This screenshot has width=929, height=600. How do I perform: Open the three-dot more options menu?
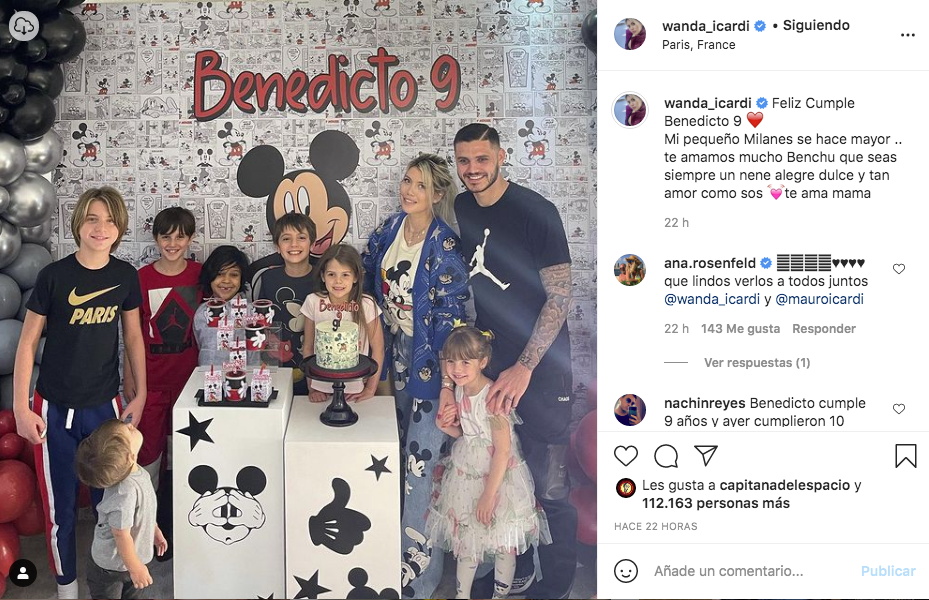tap(908, 35)
